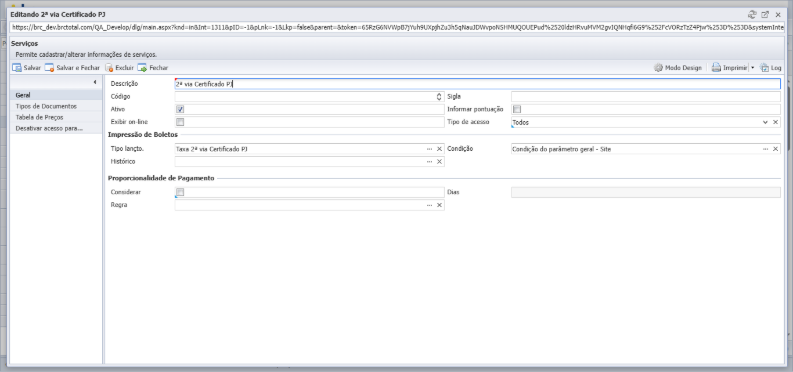The image size is (793, 372).
Task: Open the Regra lookup ellipsis
Action: coord(429,205)
